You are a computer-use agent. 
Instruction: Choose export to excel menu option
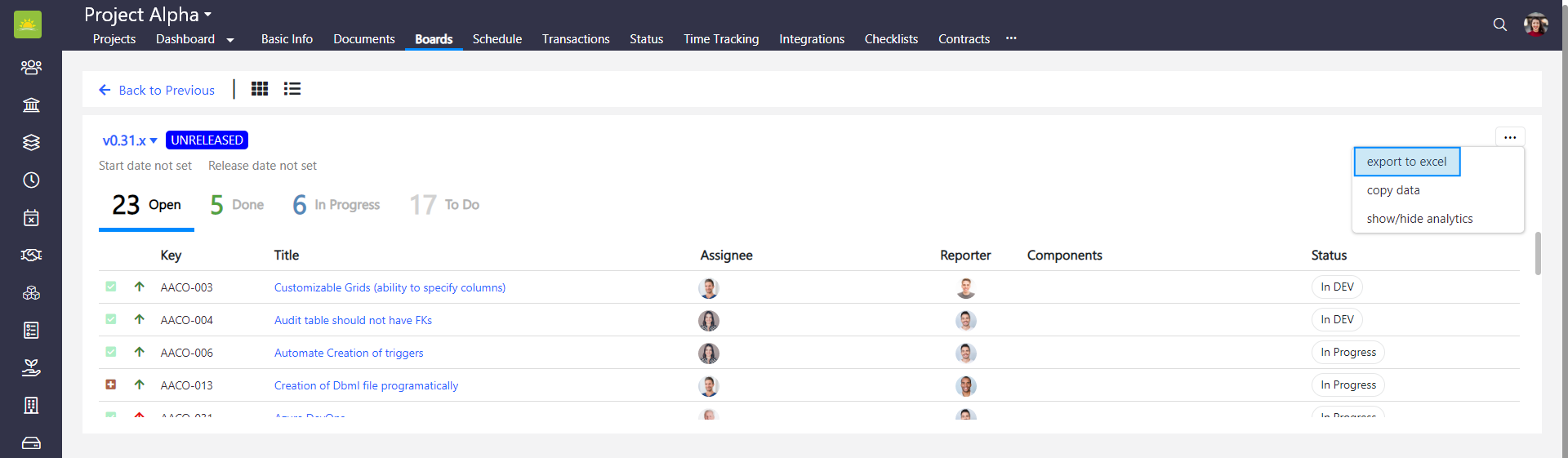click(x=1406, y=162)
